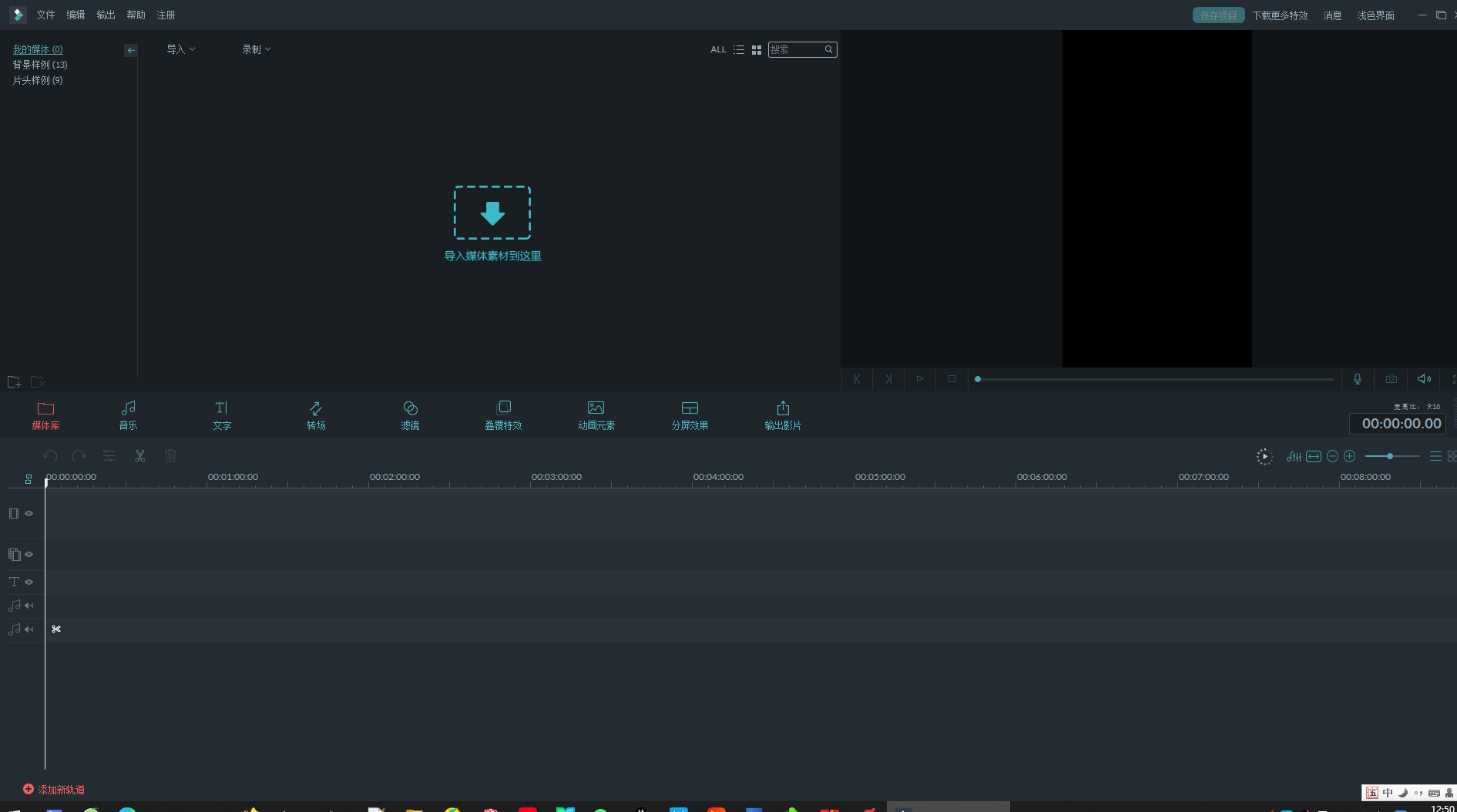Click the delete folder icon
The image size is (1457, 812).
point(38,382)
